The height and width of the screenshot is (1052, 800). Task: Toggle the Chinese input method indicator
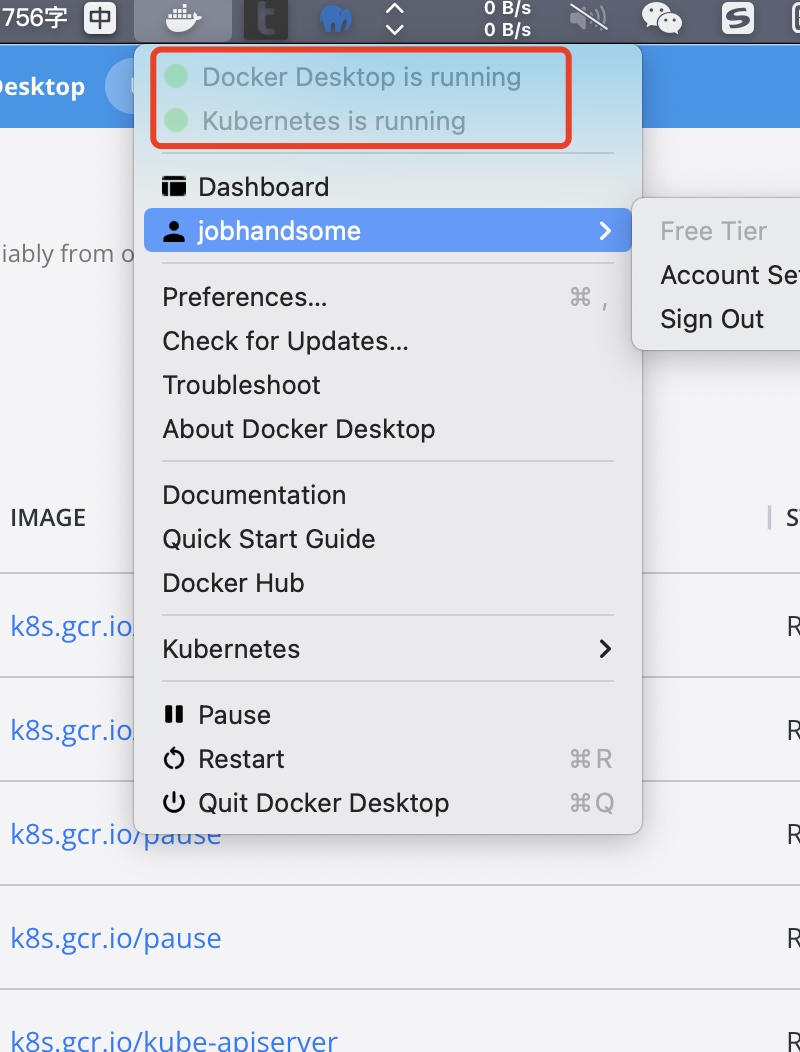(99, 18)
